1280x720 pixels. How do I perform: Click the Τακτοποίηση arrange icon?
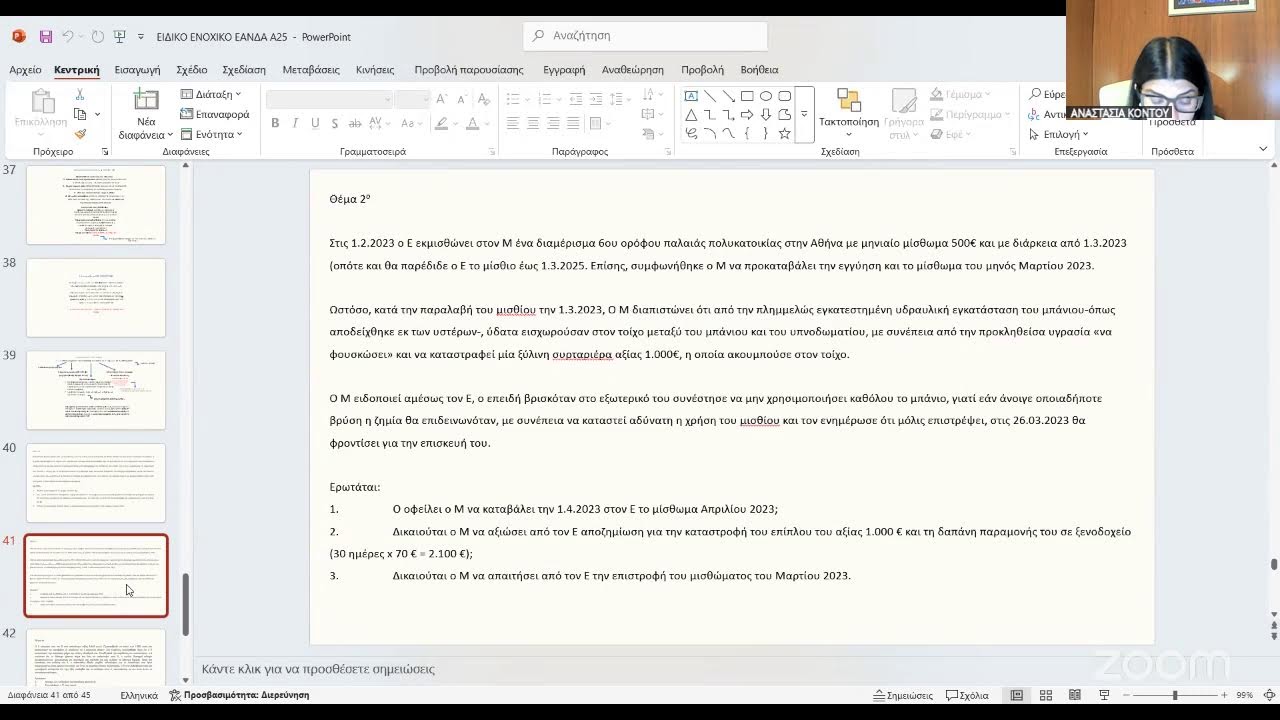tap(849, 100)
